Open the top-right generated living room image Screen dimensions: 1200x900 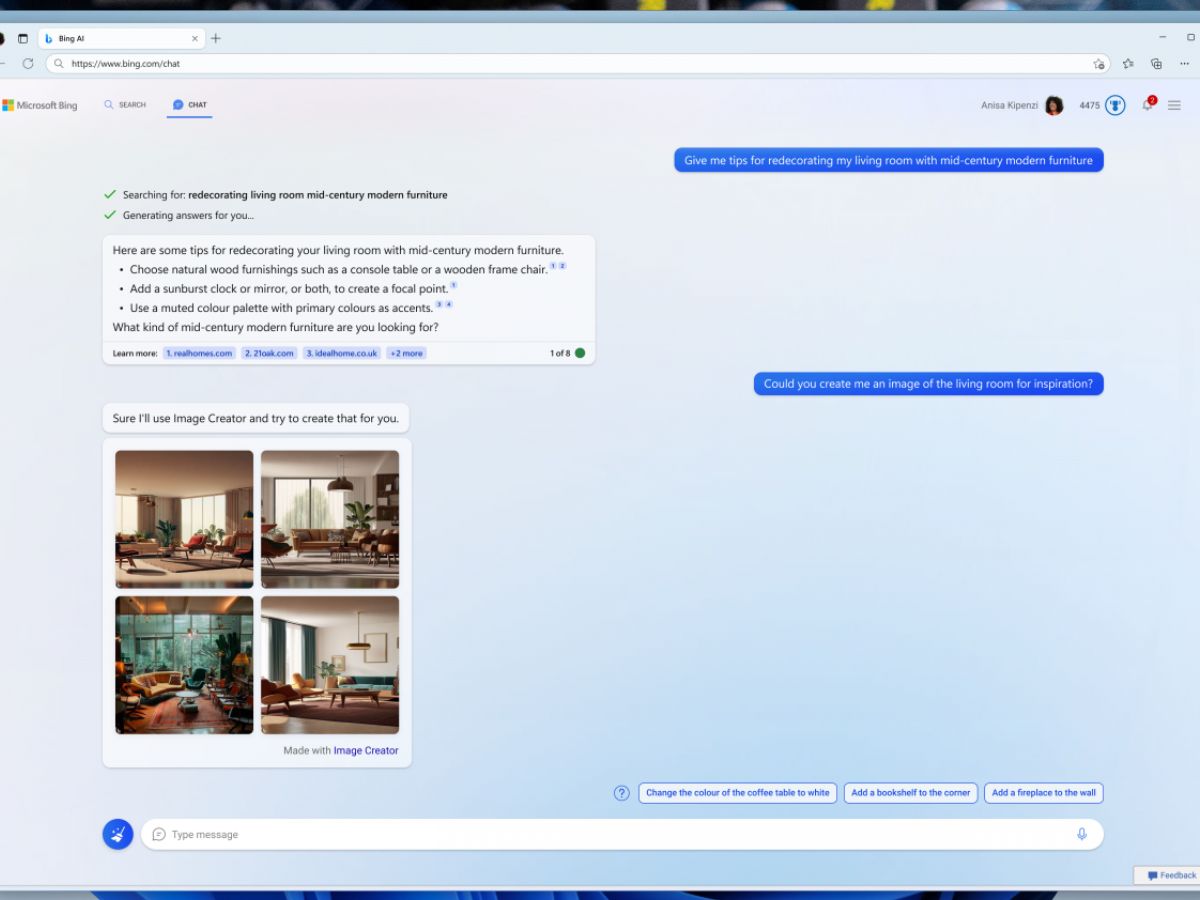(x=330, y=519)
